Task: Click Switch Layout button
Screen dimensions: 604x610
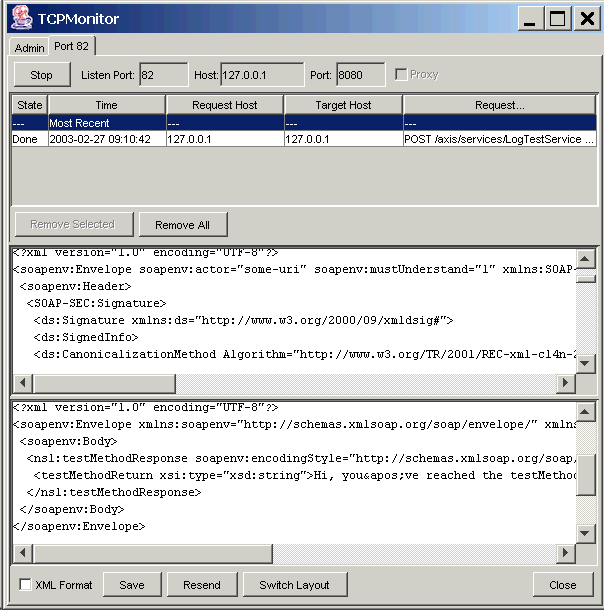Action: click(x=294, y=585)
